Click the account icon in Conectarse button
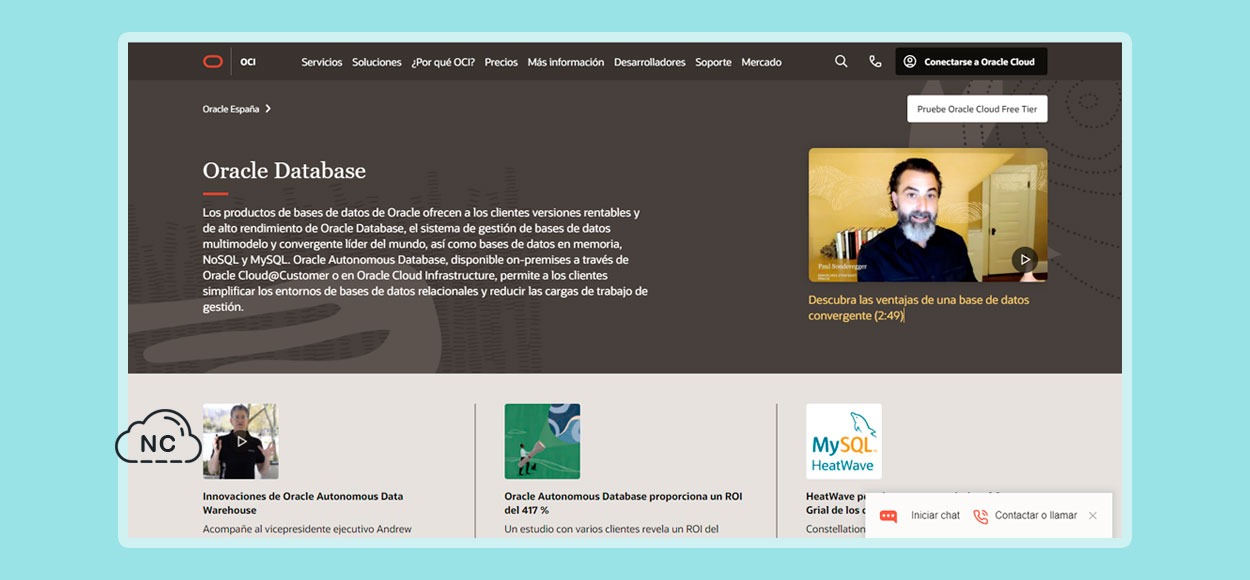Image resolution: width=1250 pixels, height=580 pixels. (x=910, y=62)
